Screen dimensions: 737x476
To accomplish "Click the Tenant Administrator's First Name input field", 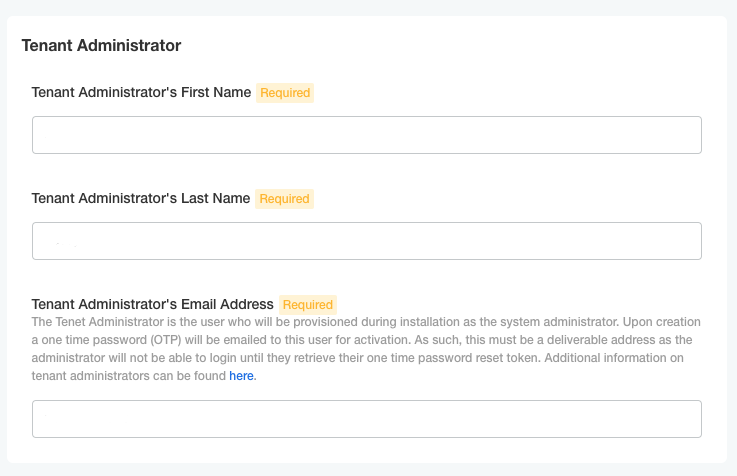I will [x=366, y=135].
